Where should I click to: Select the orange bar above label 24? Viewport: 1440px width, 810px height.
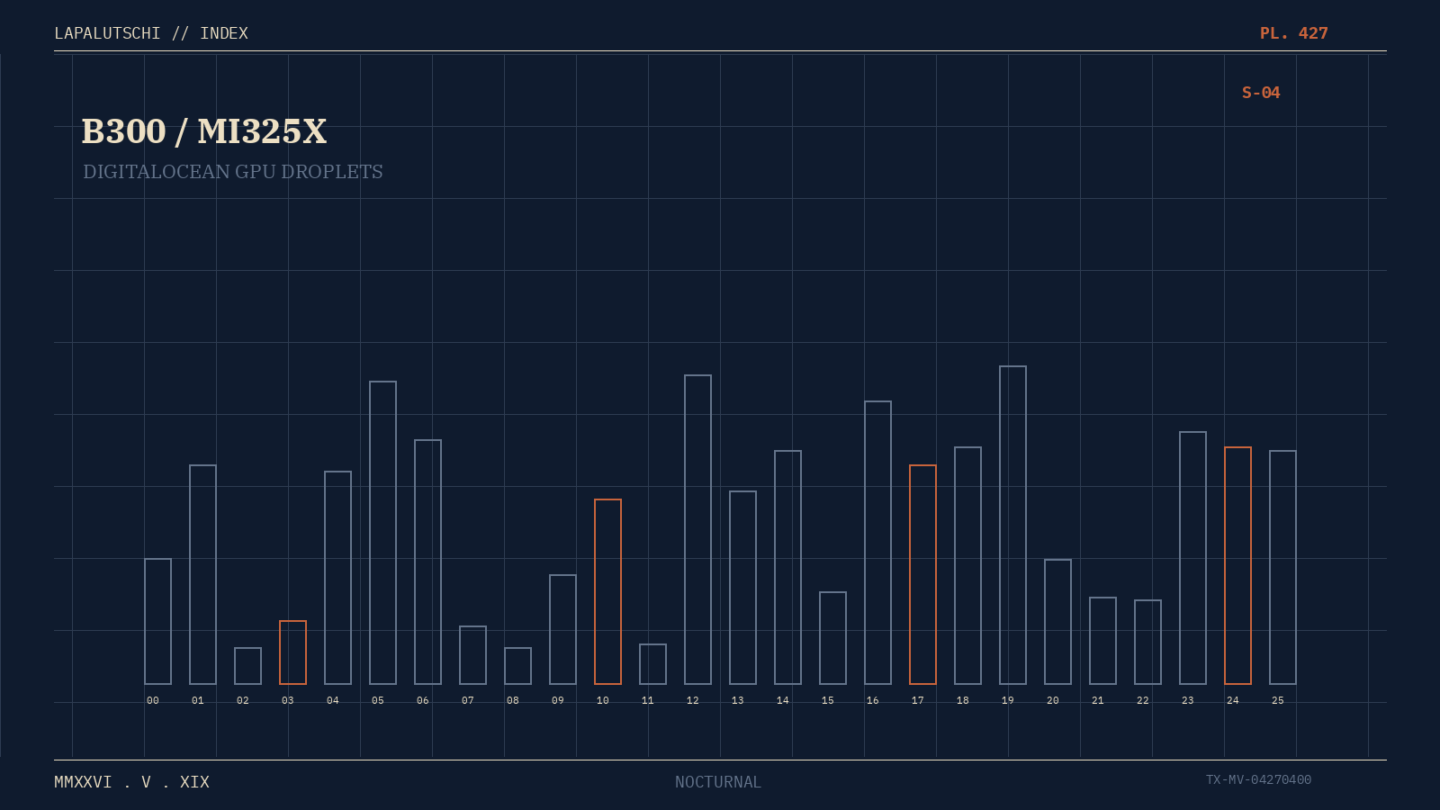click(x=1238, y=566)
